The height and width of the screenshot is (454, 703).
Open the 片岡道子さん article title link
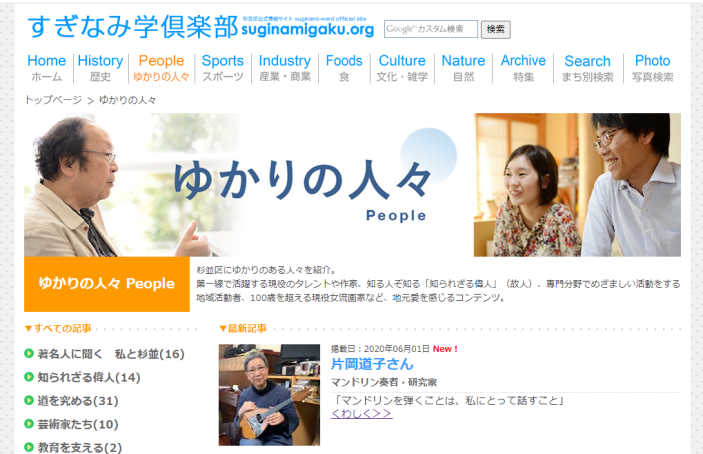pyautogui.click(x=372, y=364)
